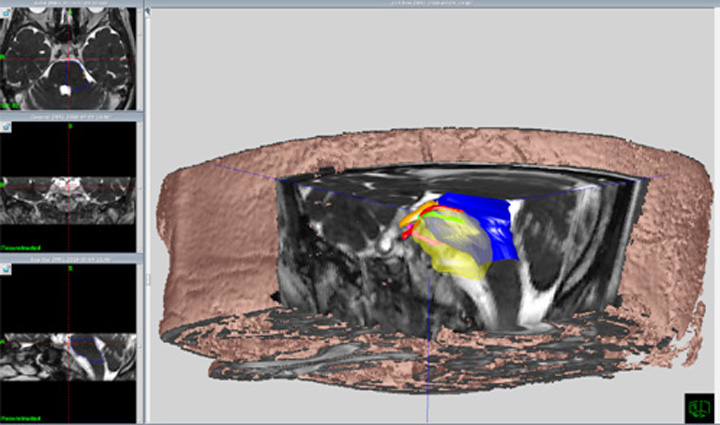Select the coronal MRI slice view
This screenshot has height=425, width=720.
pos(68,187)
